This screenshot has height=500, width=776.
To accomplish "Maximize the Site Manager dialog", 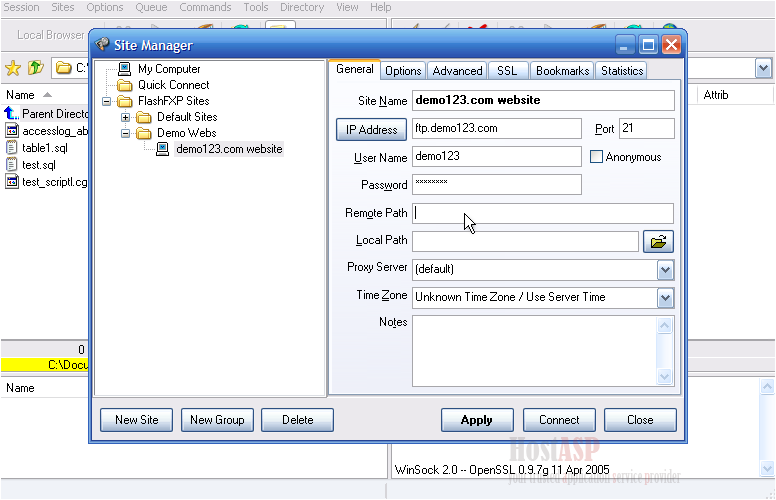I will click(x=648, y=45).
